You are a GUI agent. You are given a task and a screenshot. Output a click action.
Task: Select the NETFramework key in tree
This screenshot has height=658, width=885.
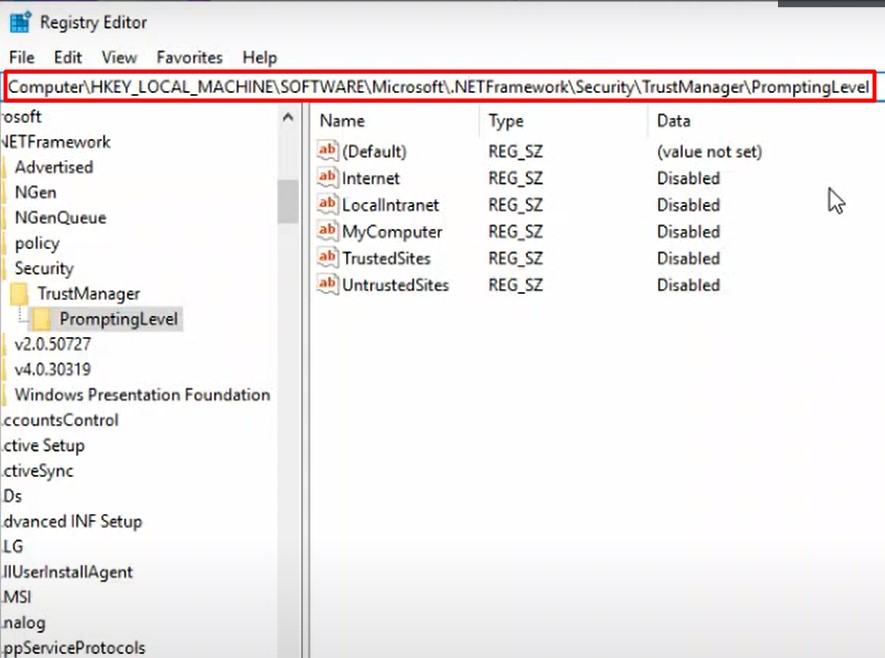pos(55,142)
